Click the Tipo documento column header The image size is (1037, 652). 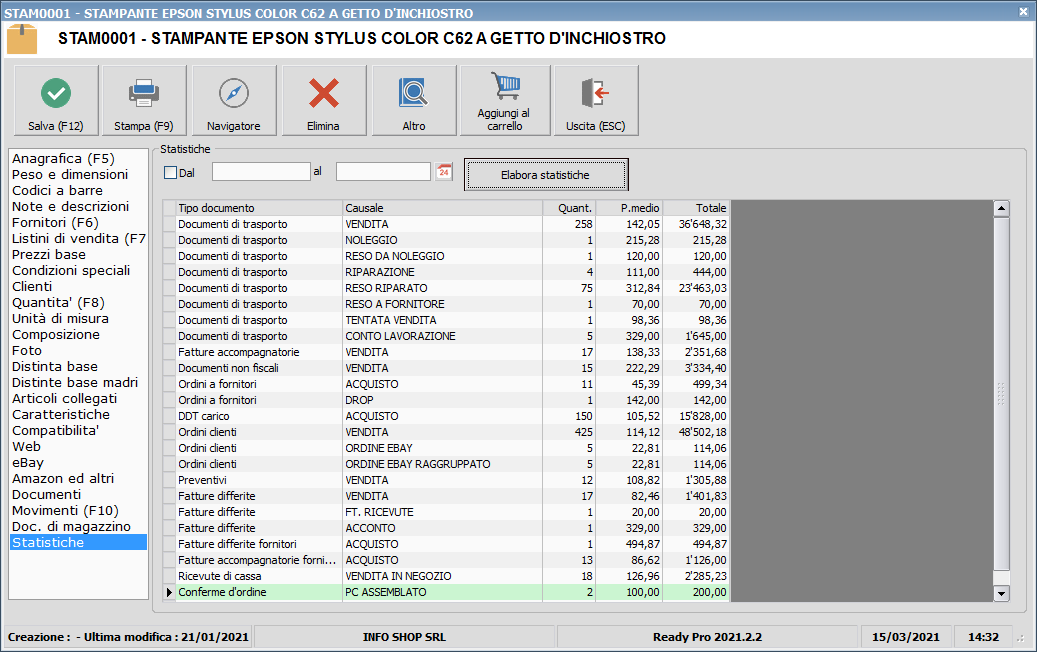point(259,208)
